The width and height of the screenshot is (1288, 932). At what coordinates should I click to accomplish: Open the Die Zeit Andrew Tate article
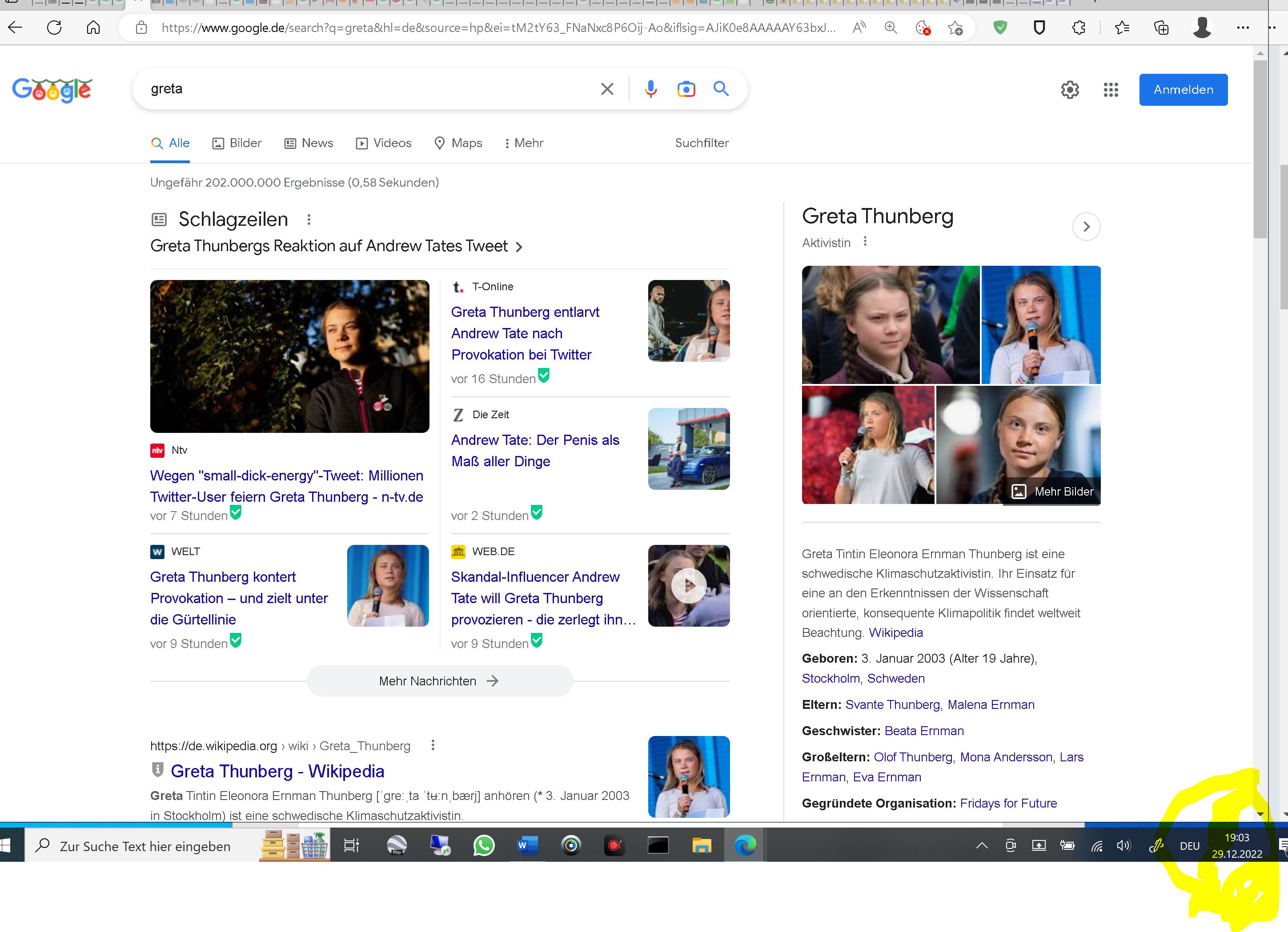click(534, 451)
